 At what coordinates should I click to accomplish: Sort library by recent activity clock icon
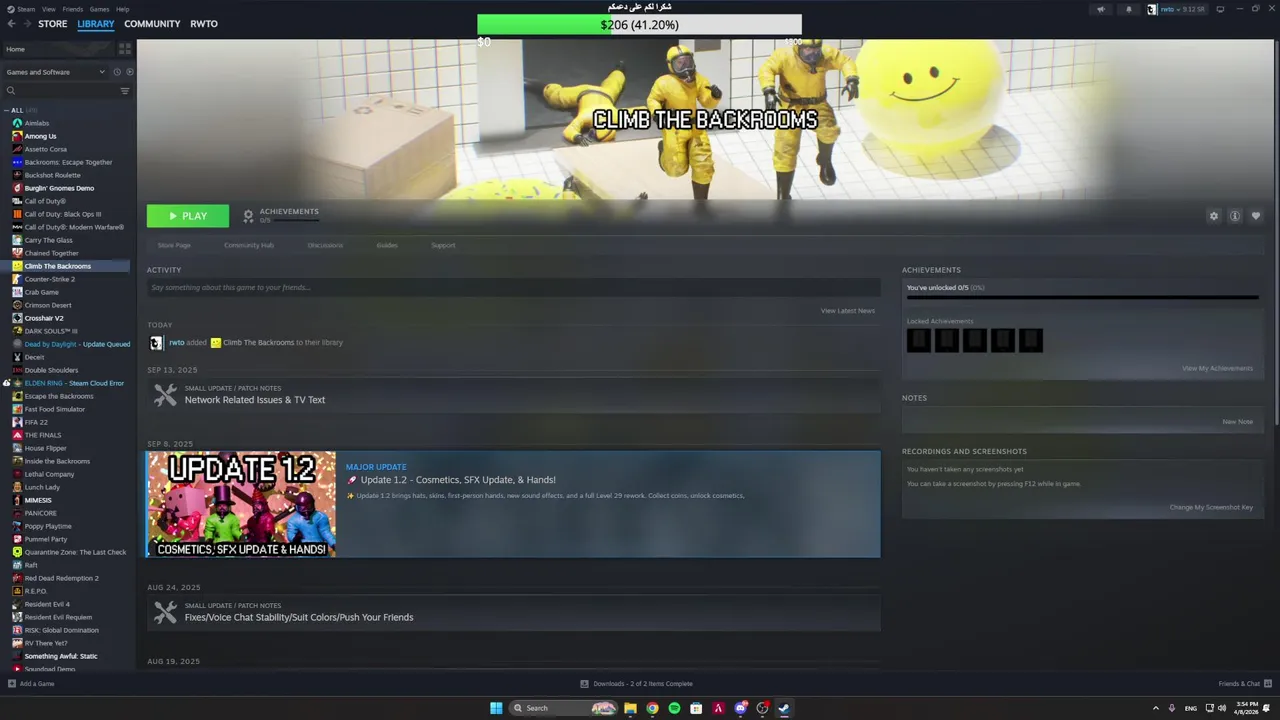tap(117, 72)
